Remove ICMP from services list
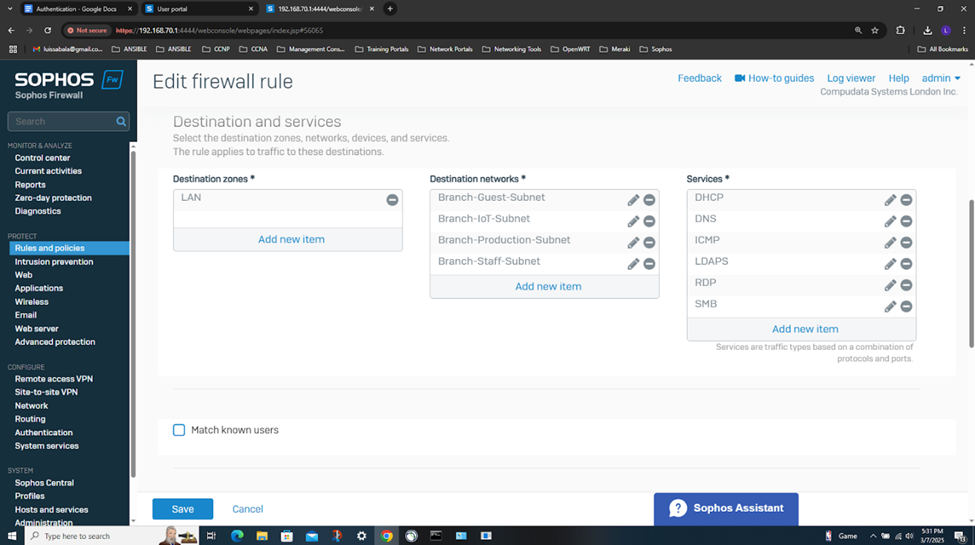This screenshot has height=545, width=975. pyautogui.click(x=907, y=243)
